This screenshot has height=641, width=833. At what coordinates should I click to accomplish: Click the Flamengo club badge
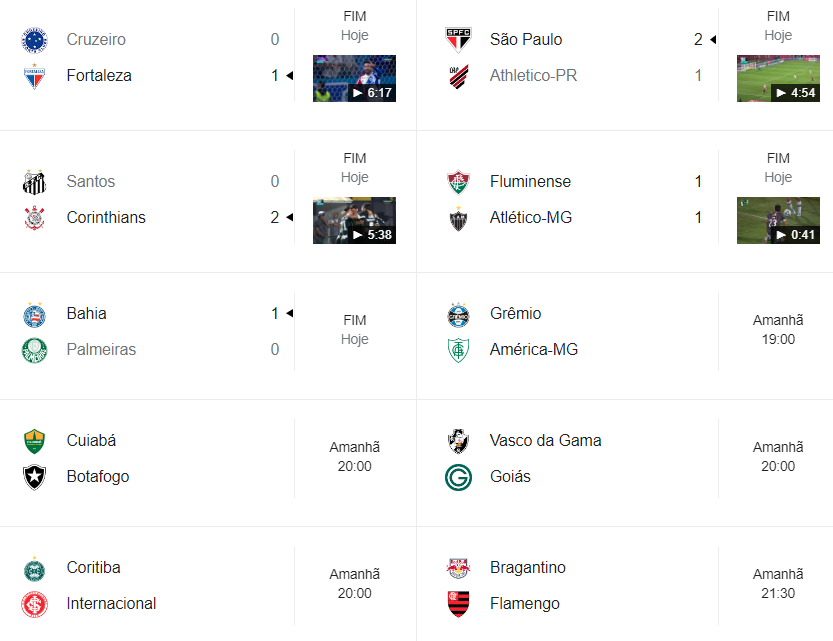458,604
